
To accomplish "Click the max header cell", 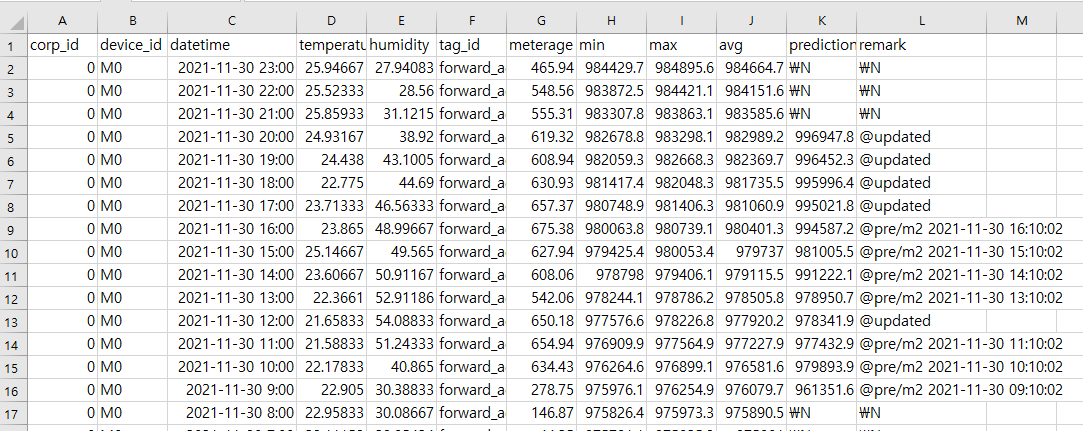I will click(681, 45).
